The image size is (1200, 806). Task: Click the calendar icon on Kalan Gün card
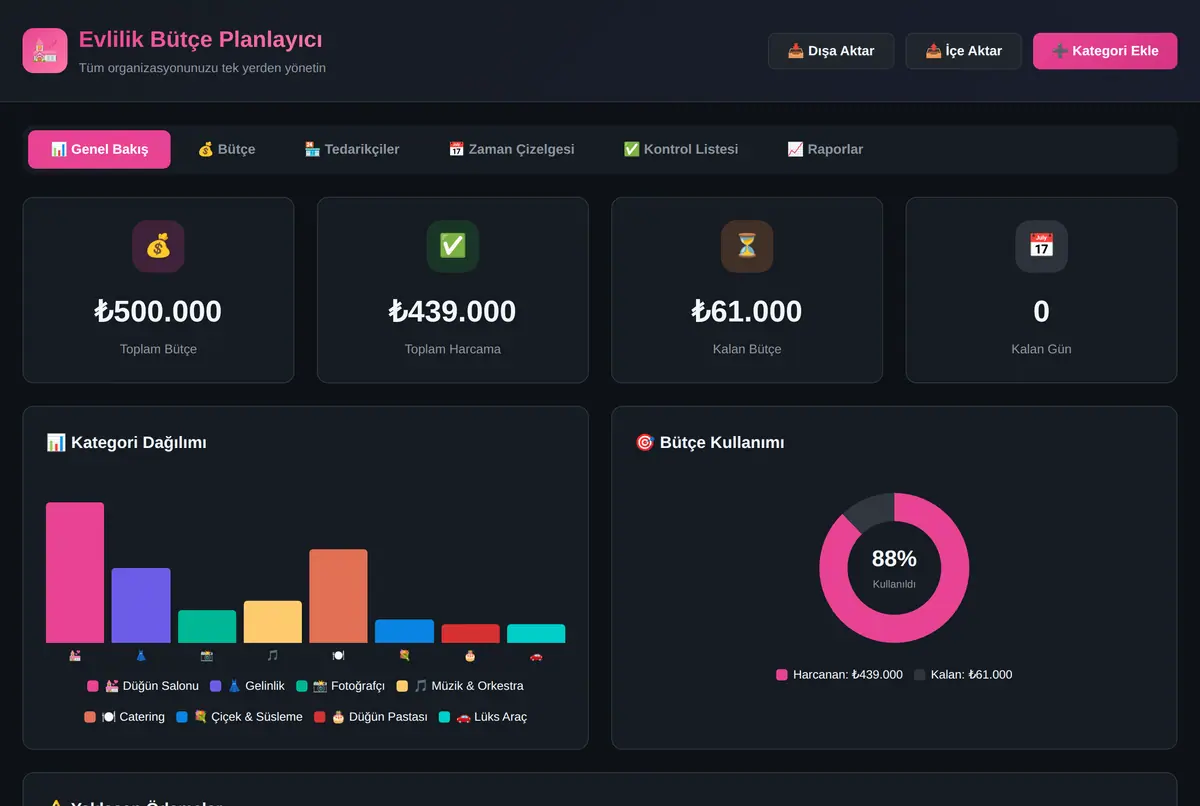pyautogui.click(x=1041, y=246)
